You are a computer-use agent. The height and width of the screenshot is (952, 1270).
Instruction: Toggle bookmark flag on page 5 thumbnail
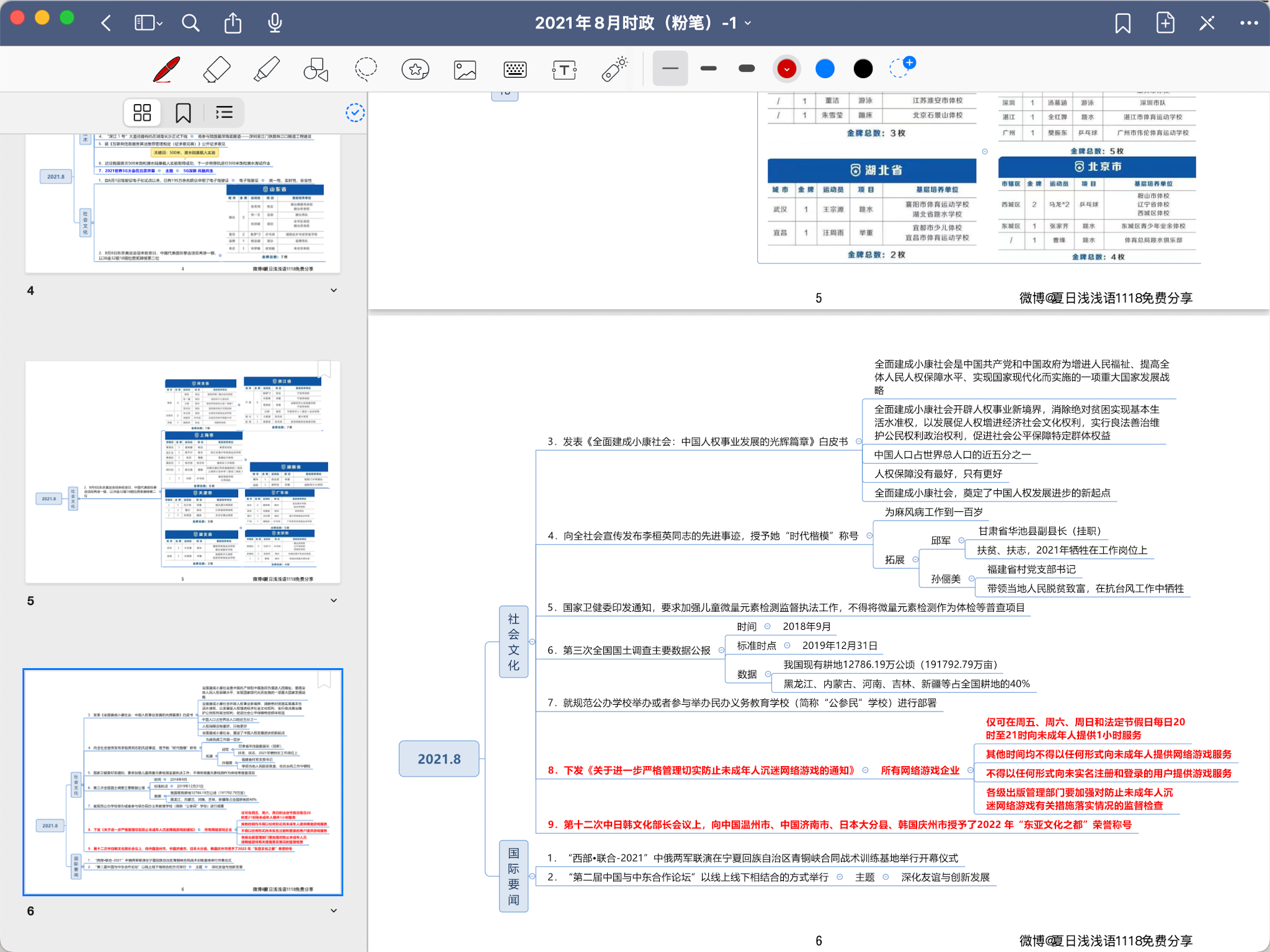[x=324, y=369]
